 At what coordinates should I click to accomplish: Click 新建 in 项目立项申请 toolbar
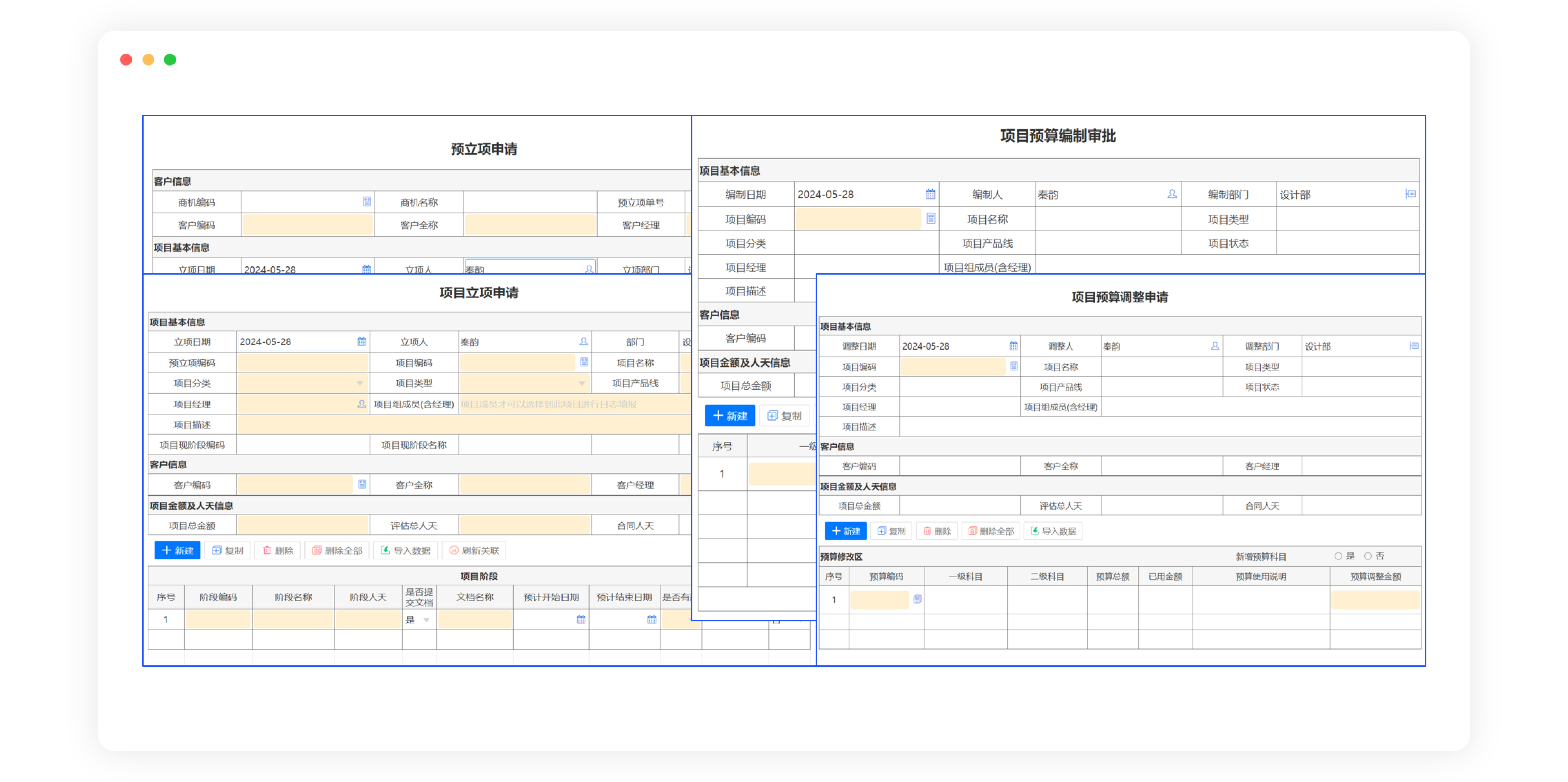click(x=177, y=550)
